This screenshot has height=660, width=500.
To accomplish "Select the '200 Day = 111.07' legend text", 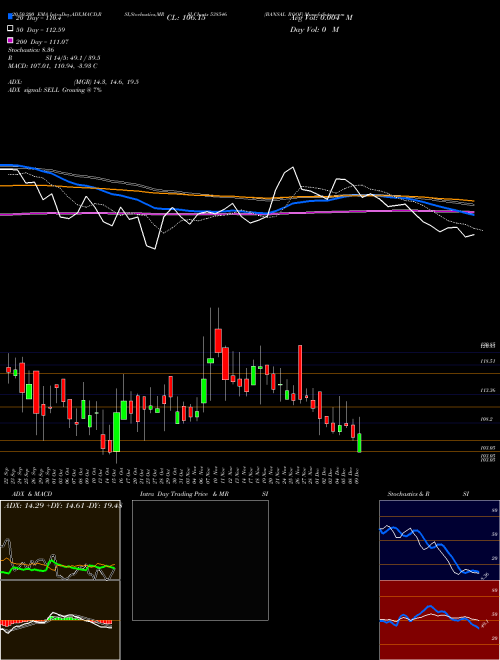I will 42,42.
